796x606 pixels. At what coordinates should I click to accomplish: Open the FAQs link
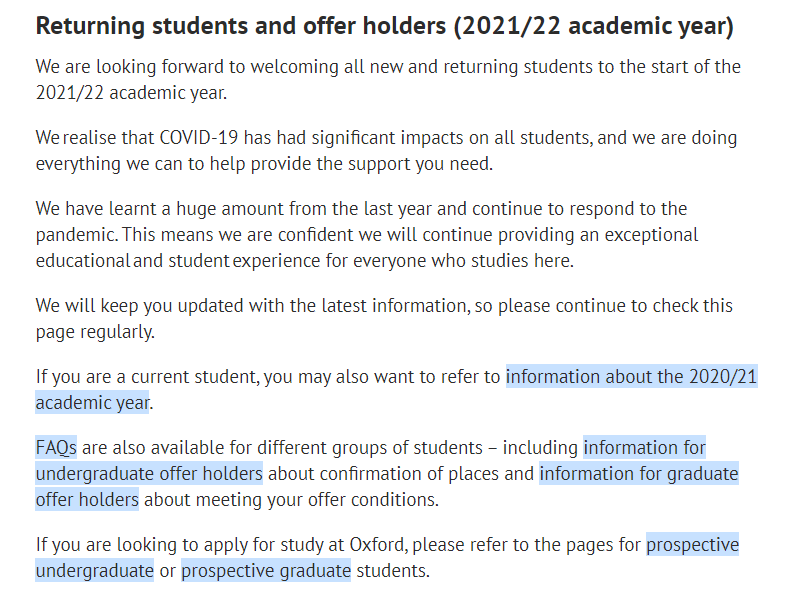56,448
